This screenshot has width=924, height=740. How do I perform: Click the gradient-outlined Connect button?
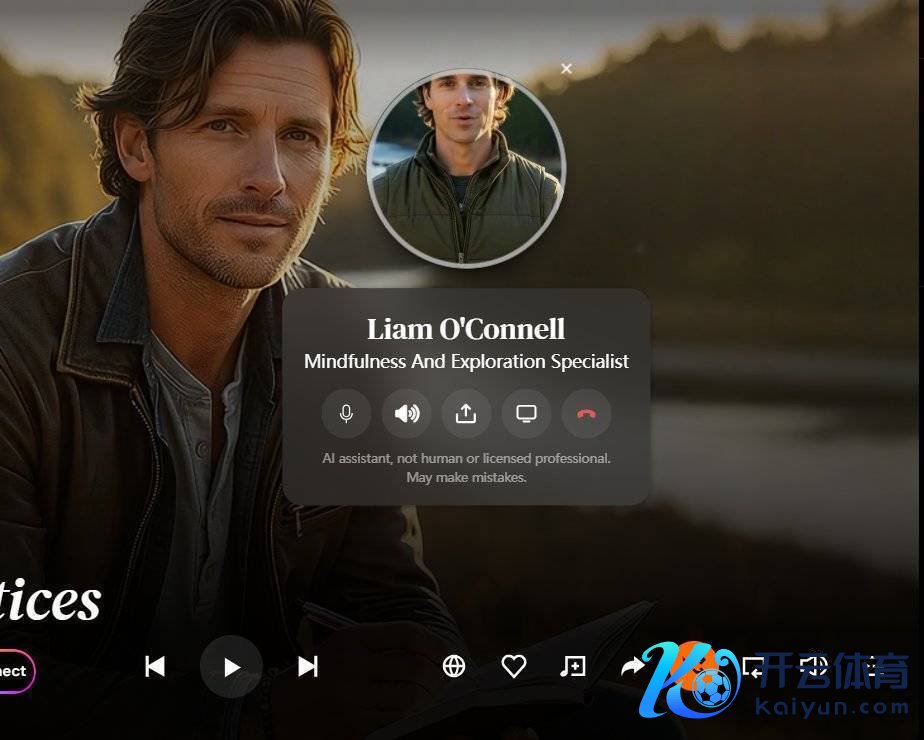coord(15,672)
